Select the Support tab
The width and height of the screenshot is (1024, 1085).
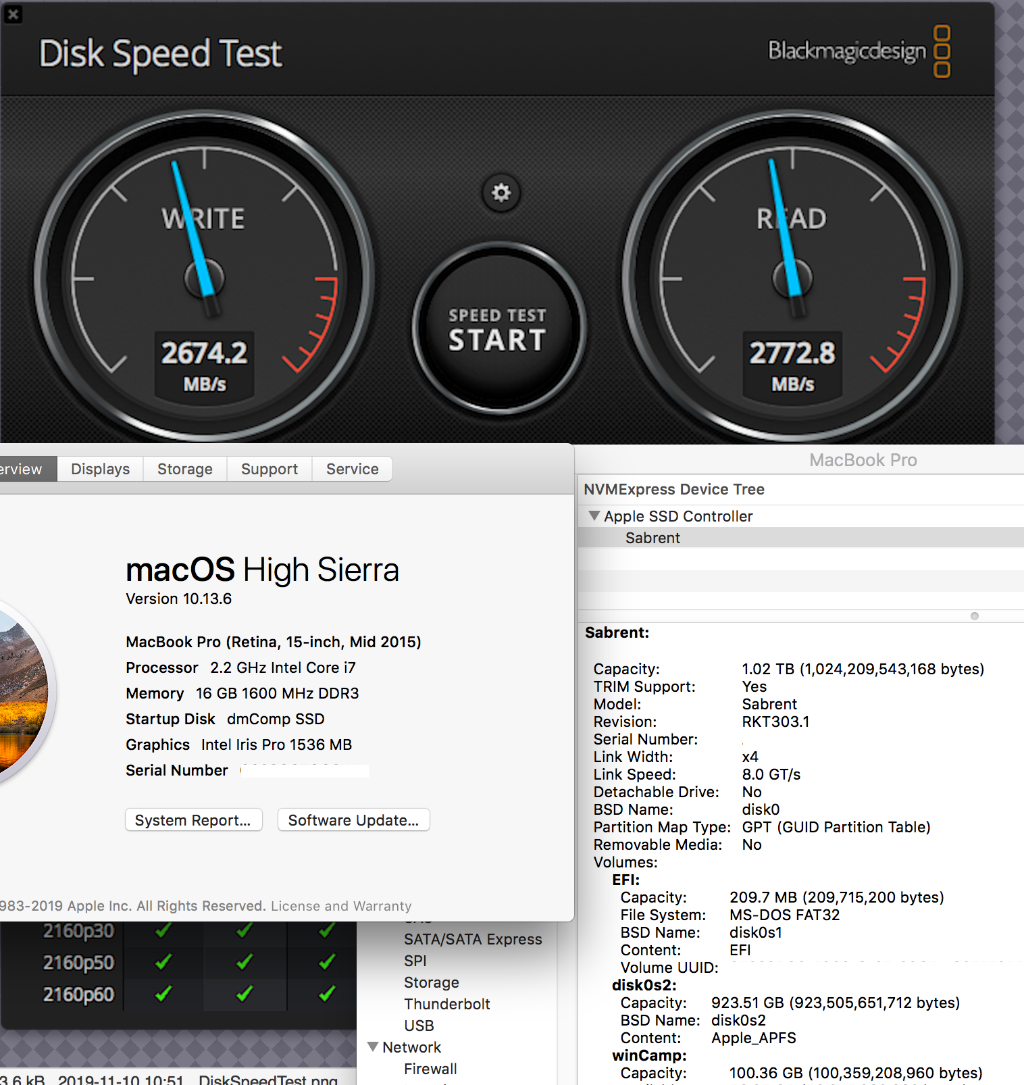point(269,469)
